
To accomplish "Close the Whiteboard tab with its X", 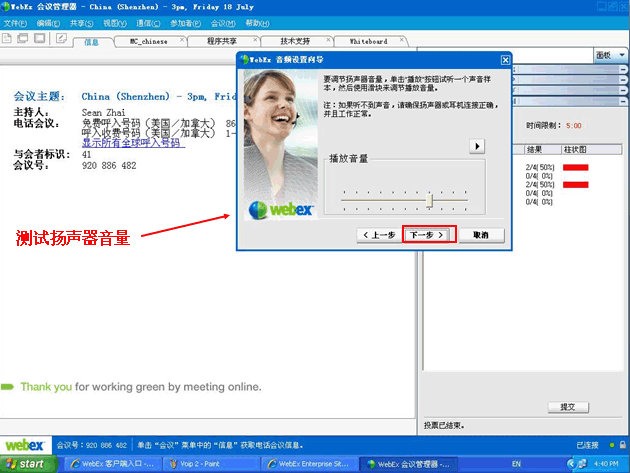I will (x=401, y=40).
